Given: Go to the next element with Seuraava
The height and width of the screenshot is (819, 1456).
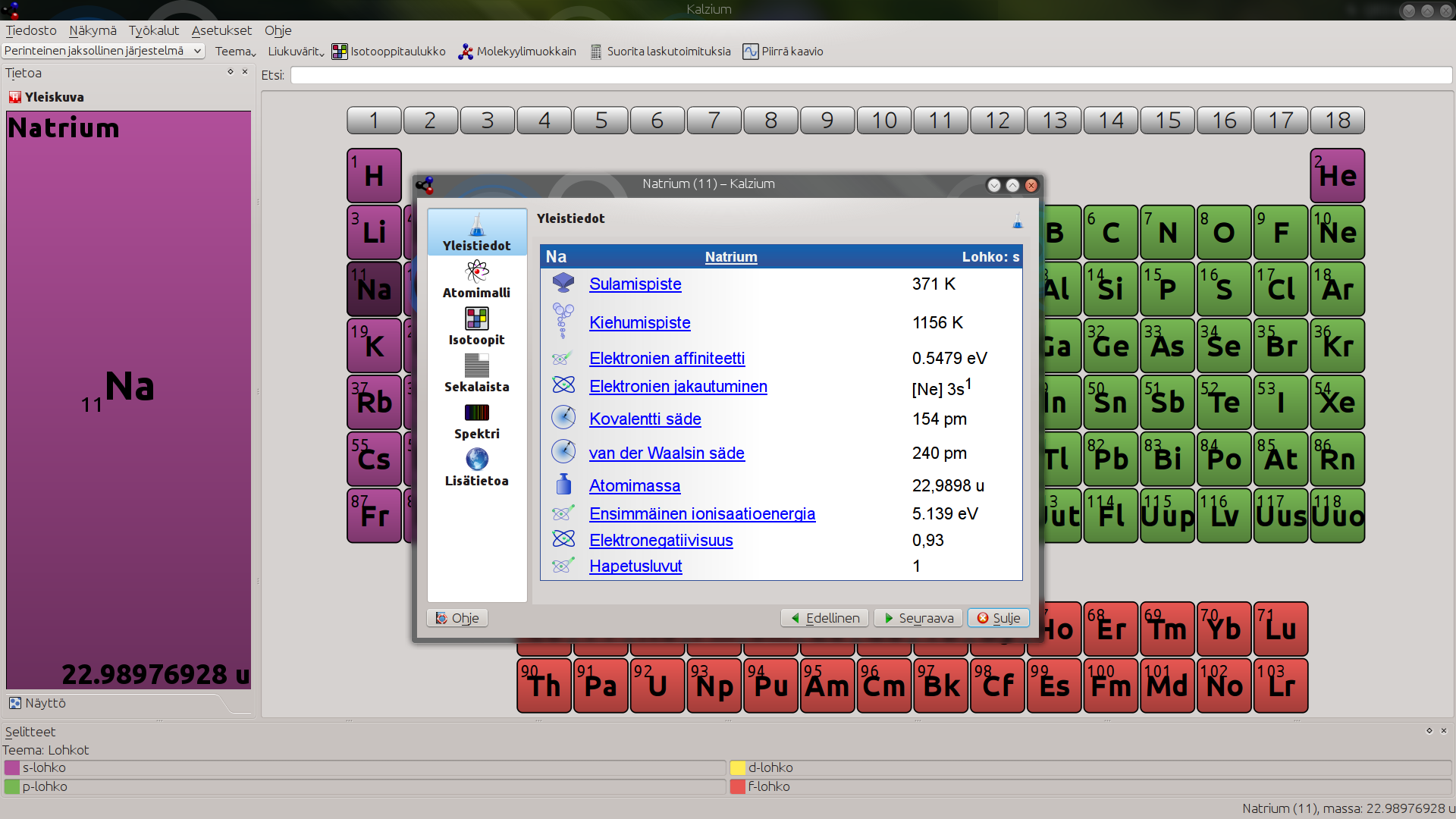Looking at the screenshot, I should click(918, 618).
